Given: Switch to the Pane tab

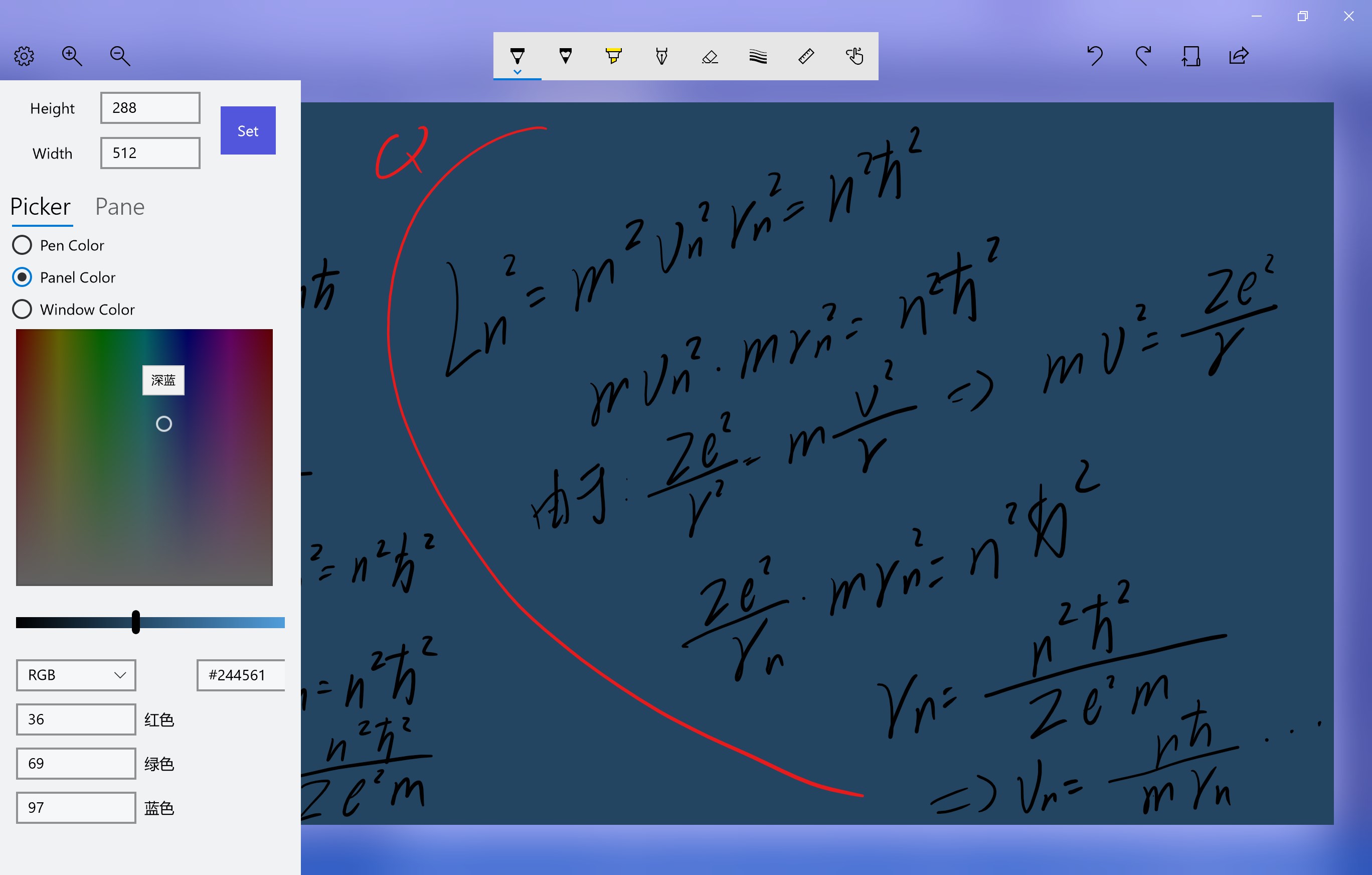Looking at the screenshot, I should point(120,206).
